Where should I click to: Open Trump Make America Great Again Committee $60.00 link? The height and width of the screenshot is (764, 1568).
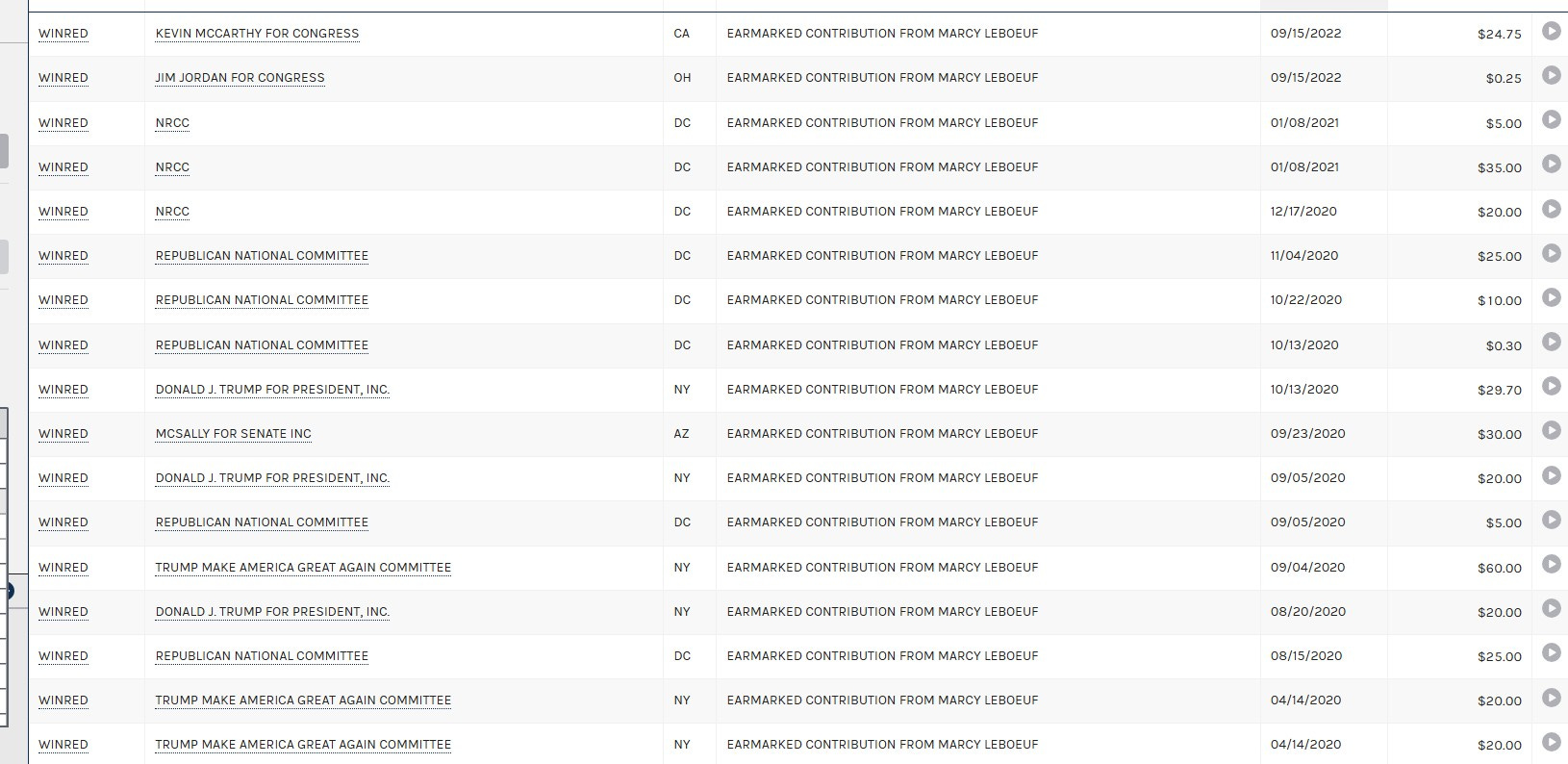click(x=303, y=568)
